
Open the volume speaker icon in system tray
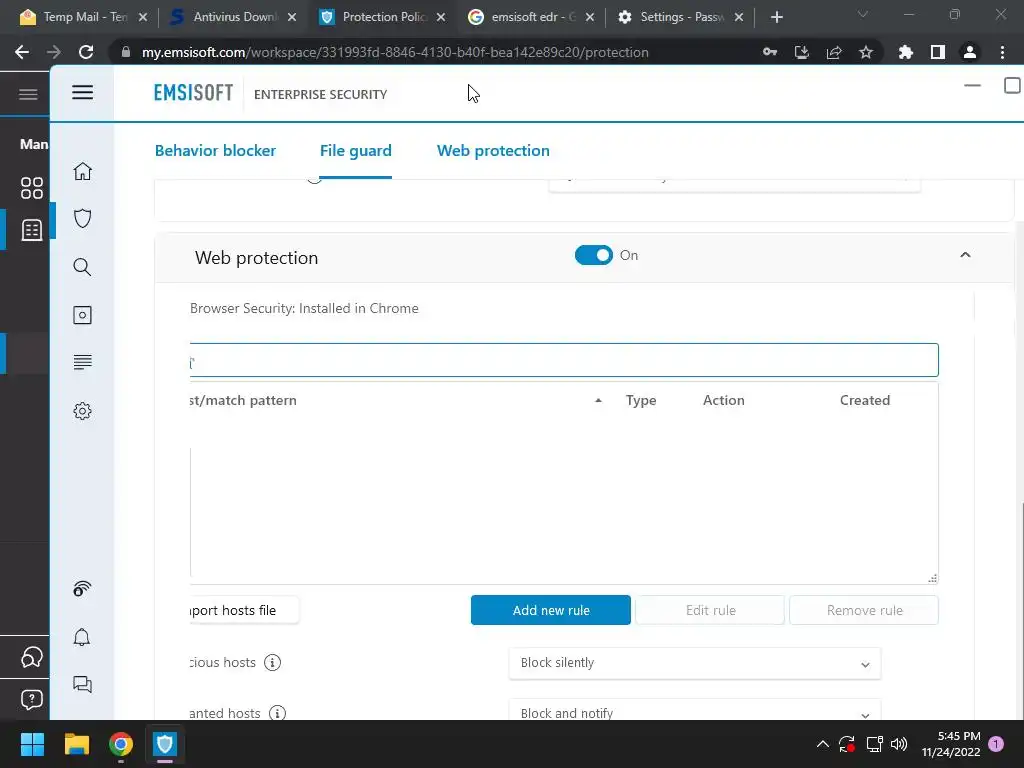click(899, 744)
